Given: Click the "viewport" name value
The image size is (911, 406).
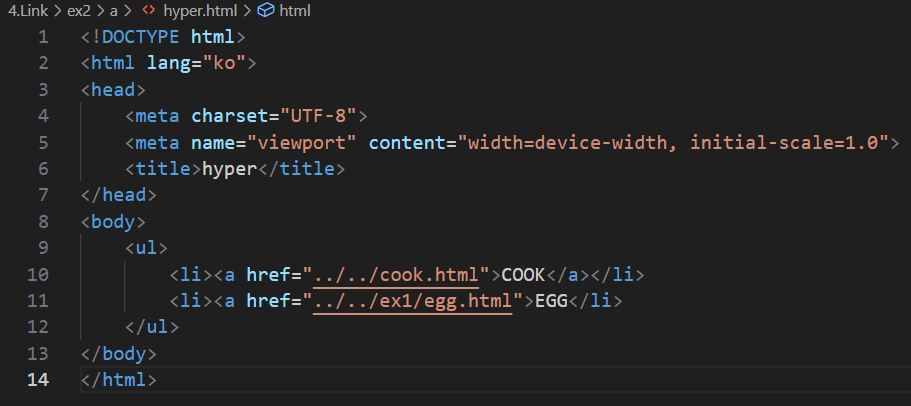Looking at the screenshot, I should tap(302, 142).
